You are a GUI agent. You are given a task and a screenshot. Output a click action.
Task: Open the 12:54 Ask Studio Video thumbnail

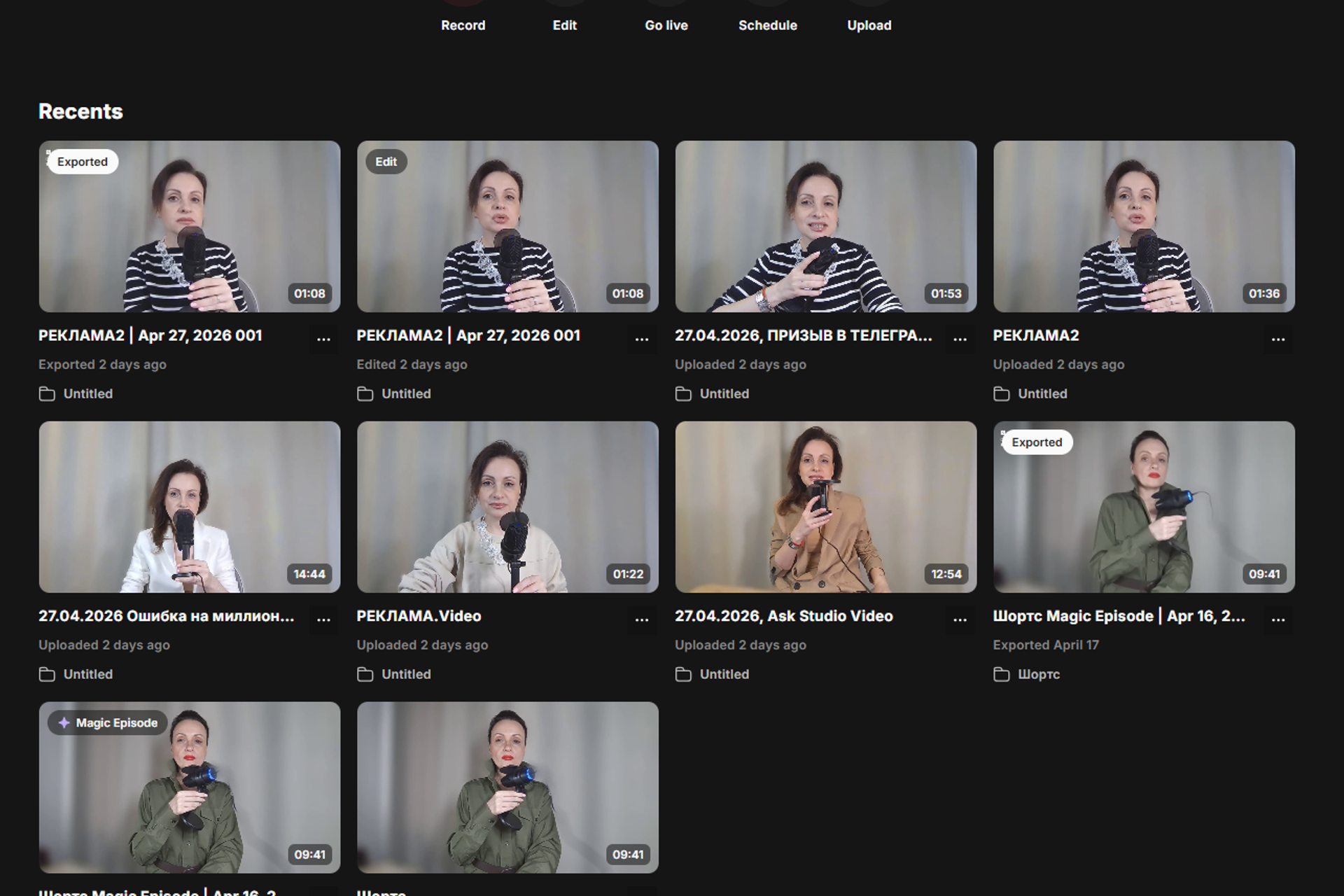coord(826,507)
